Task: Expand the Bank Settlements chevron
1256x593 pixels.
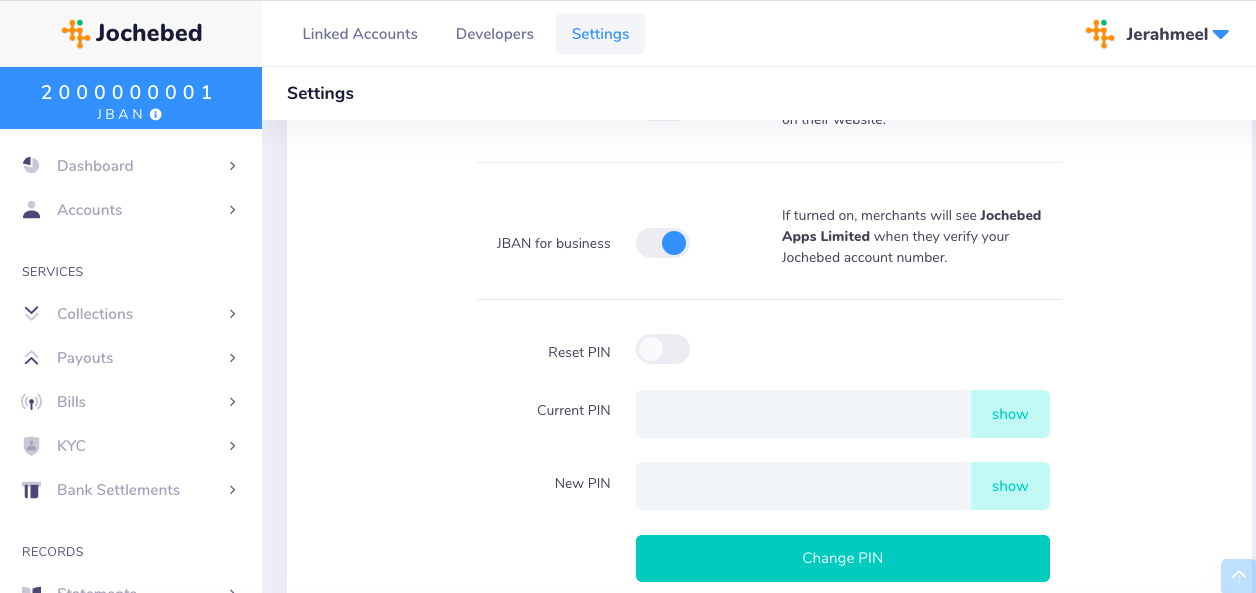Action: [x=232, y=490]
